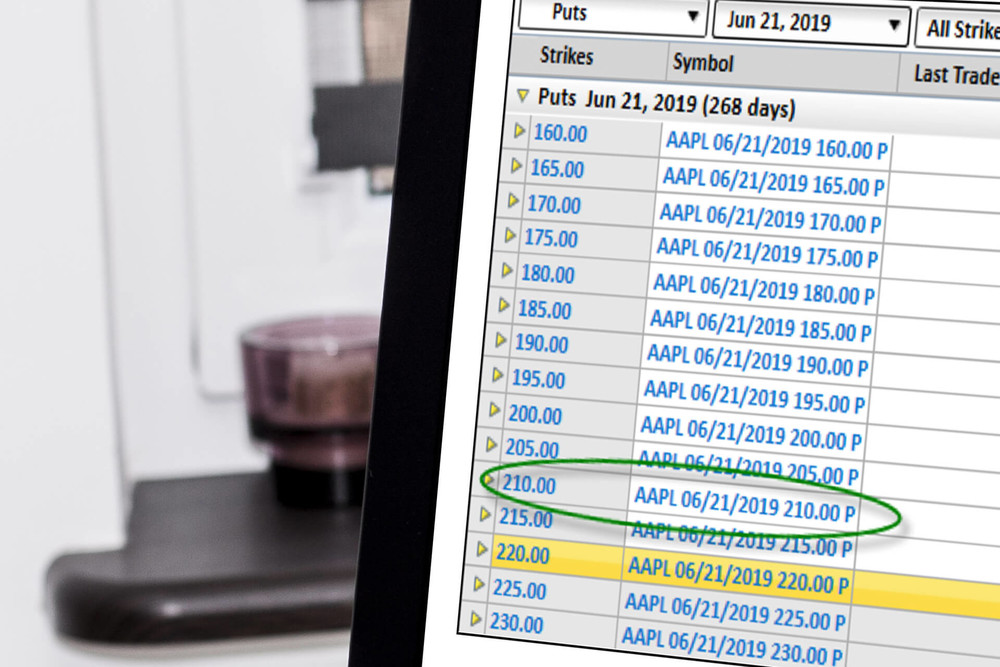Open symbol AAPL 06/21/2019 195.00 P
Screen dimensions: 1000x667
pos(754,397)
